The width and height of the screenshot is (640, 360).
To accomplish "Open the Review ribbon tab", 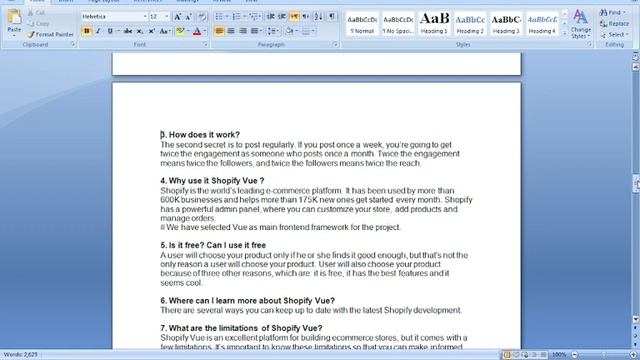I will [222, 1].
